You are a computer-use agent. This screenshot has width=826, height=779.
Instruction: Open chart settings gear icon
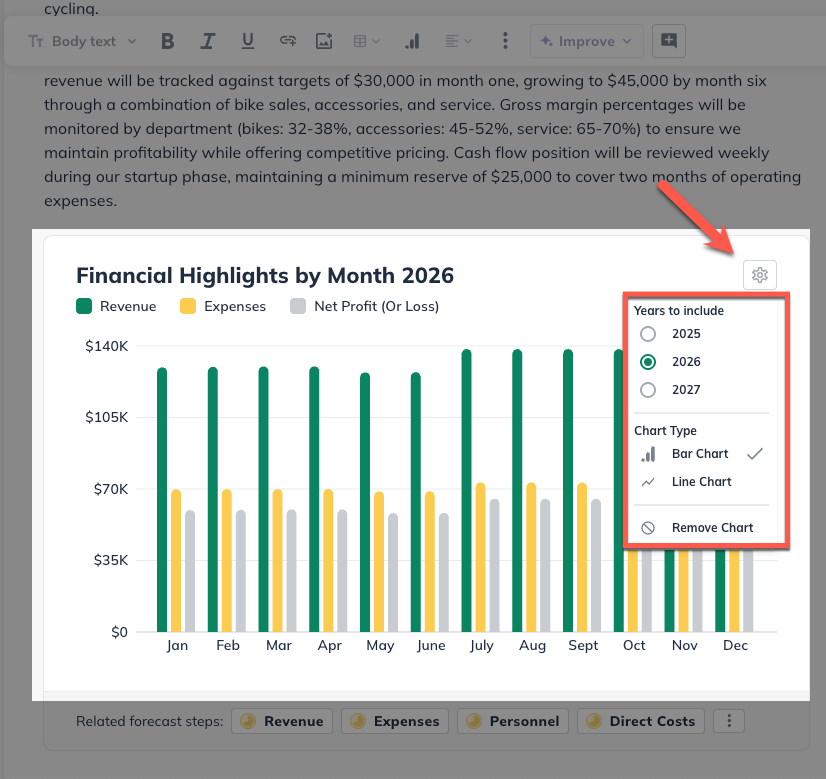coord(760,274)
